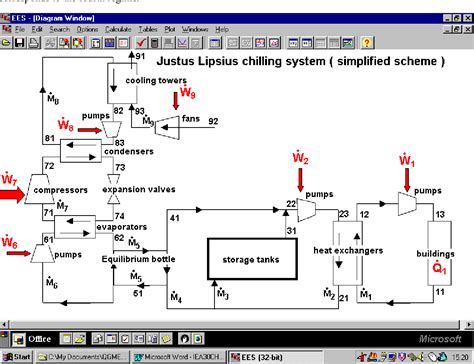The height and width of the screenshot is (364, 474).
Task: Click the open folder icon on Office bar
Action: tap(80, 339)
